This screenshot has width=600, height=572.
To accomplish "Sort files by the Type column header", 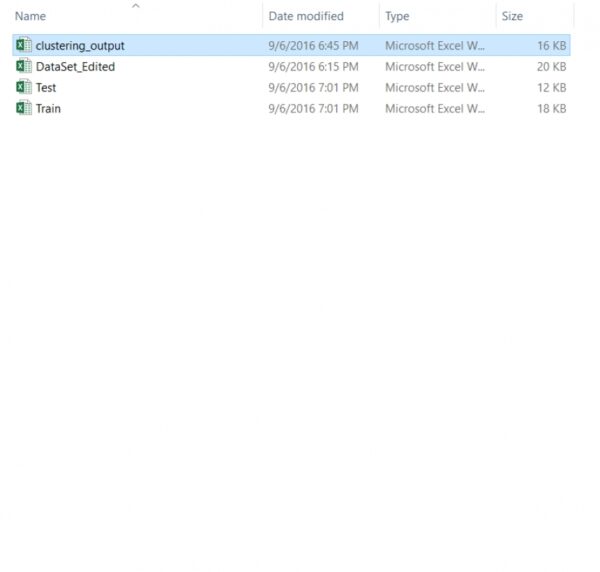I will pos(397,16).
